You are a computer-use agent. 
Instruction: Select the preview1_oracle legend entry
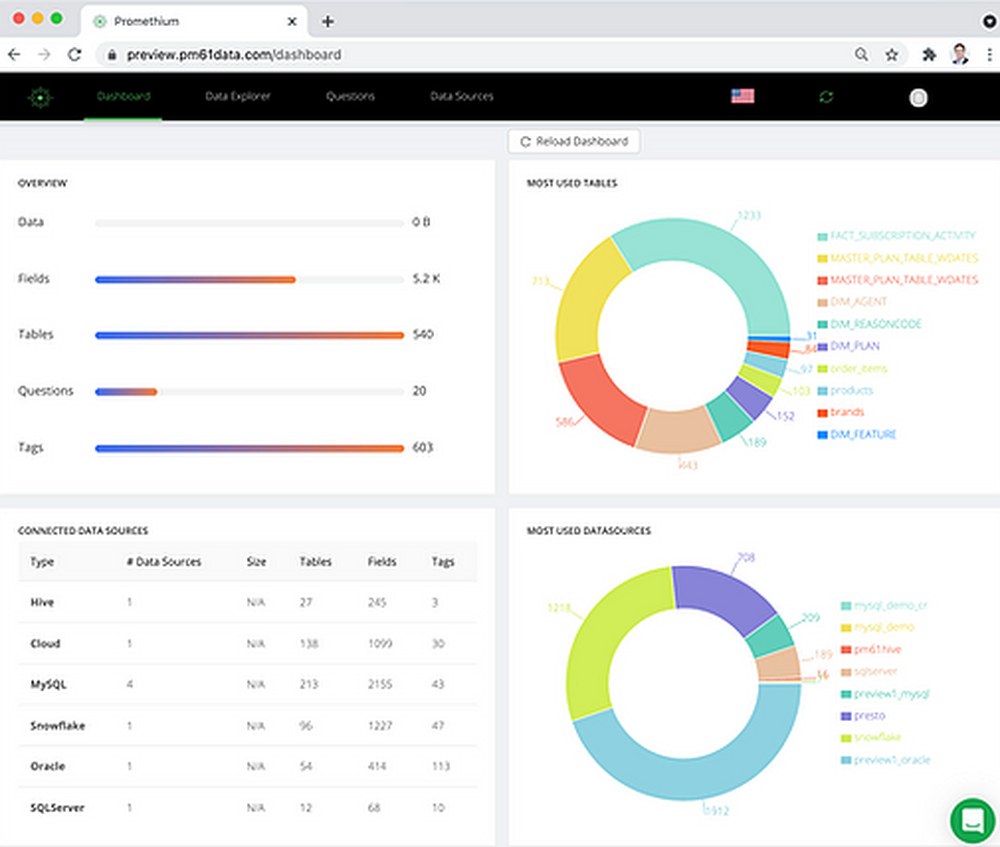pos(886,760)
